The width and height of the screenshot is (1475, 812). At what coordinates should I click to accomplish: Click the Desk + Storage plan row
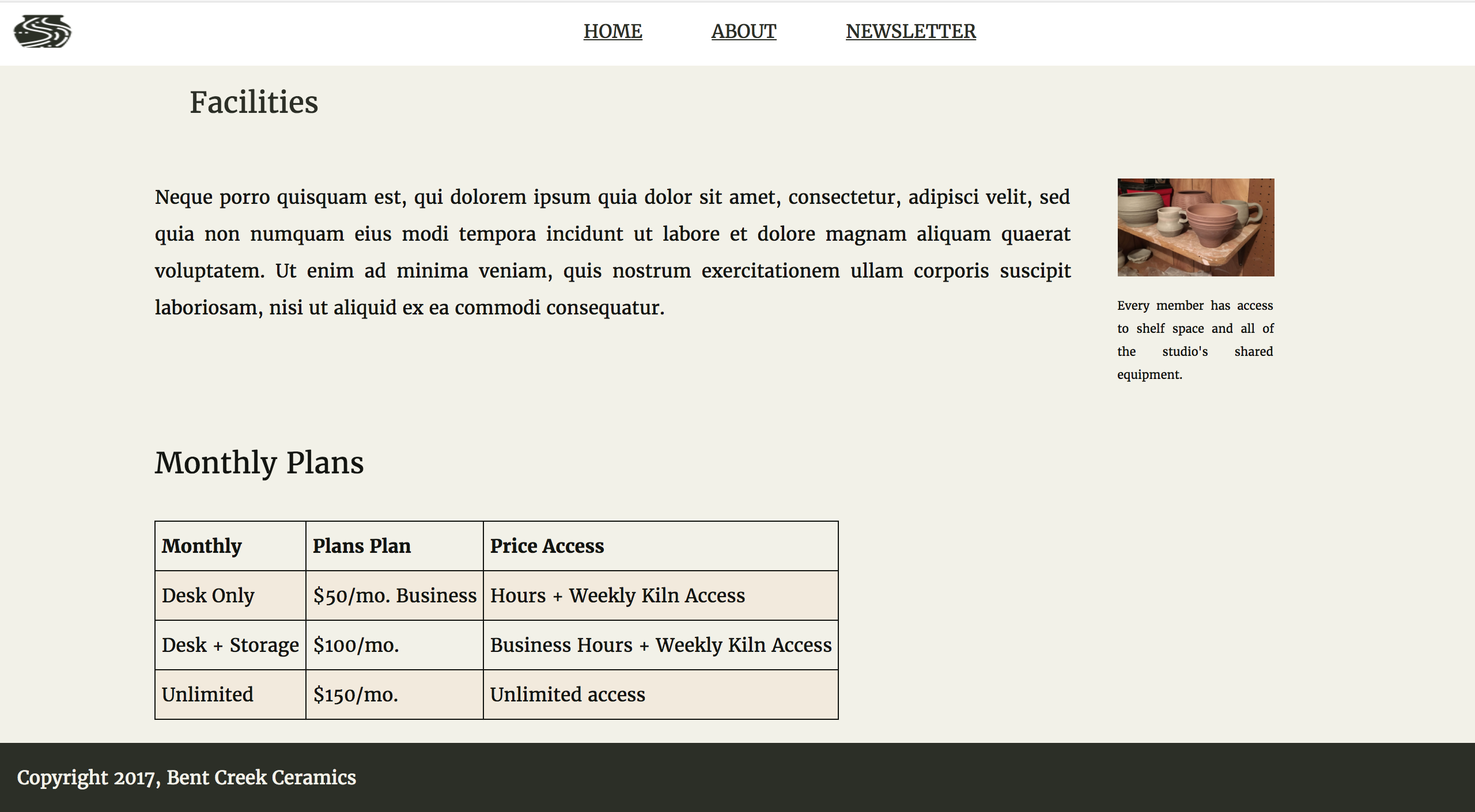tap(230, 645)
